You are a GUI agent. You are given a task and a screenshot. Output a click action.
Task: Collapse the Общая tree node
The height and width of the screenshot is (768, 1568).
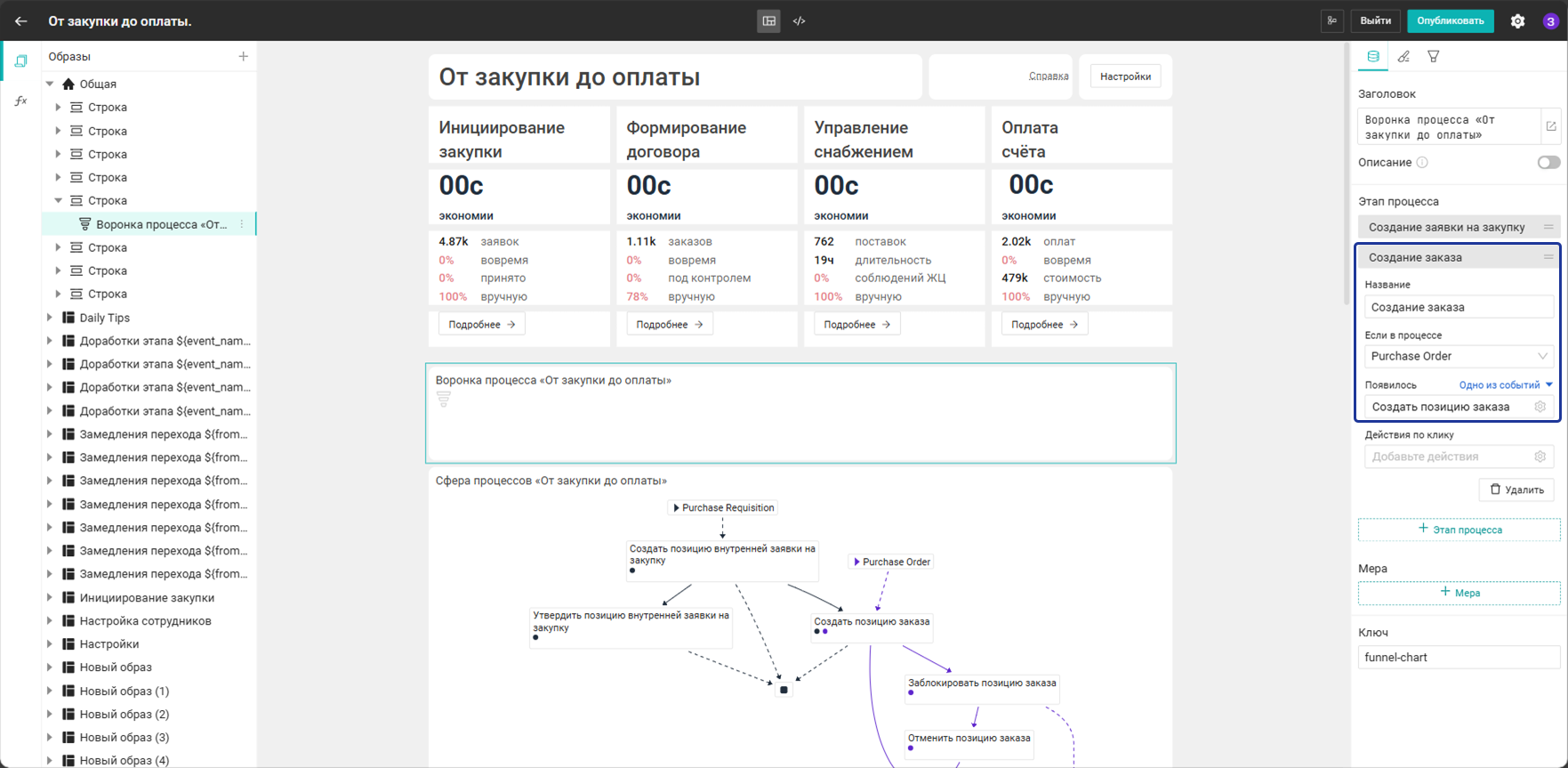50,84
